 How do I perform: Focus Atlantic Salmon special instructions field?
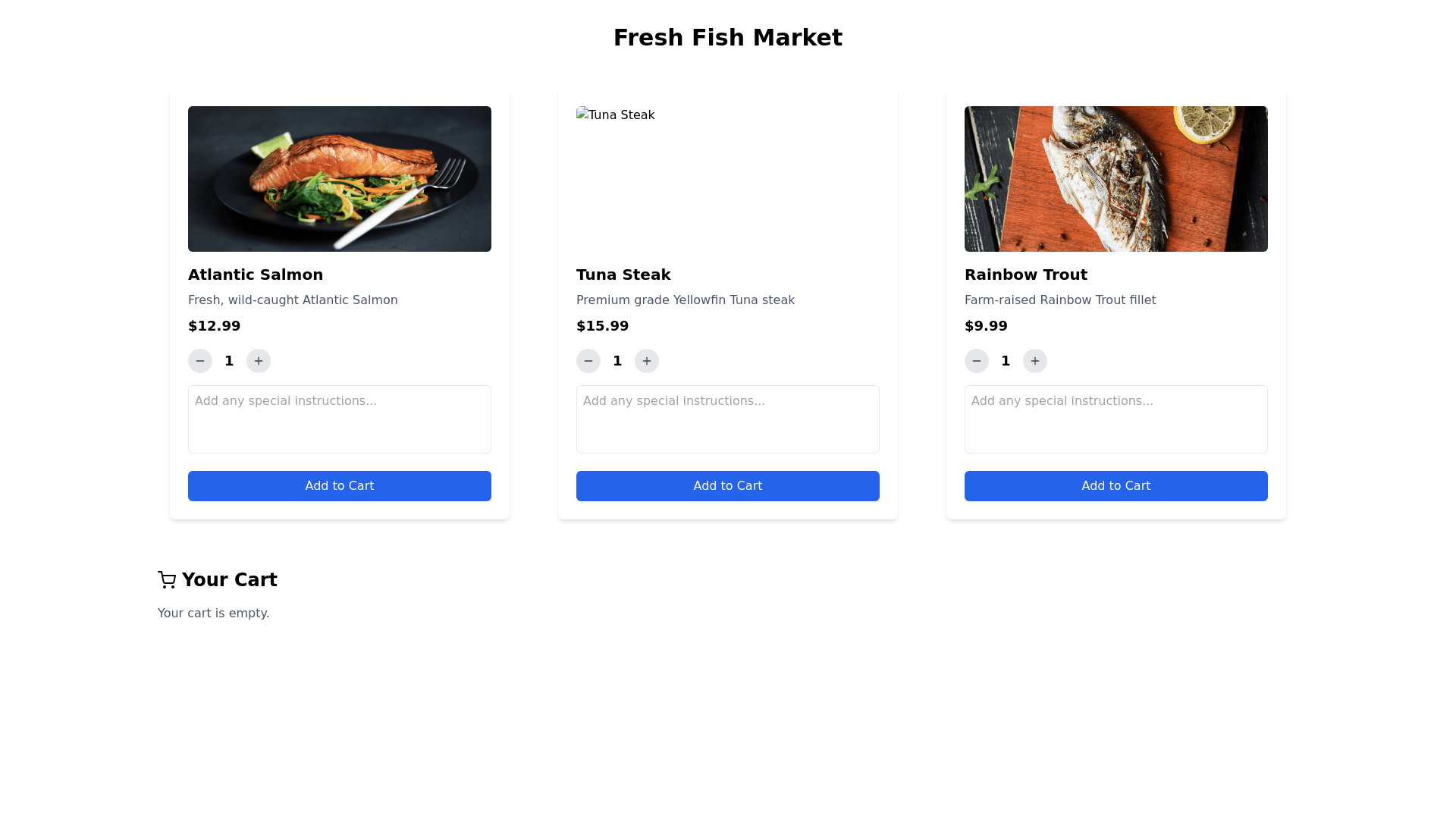[340, 419]
